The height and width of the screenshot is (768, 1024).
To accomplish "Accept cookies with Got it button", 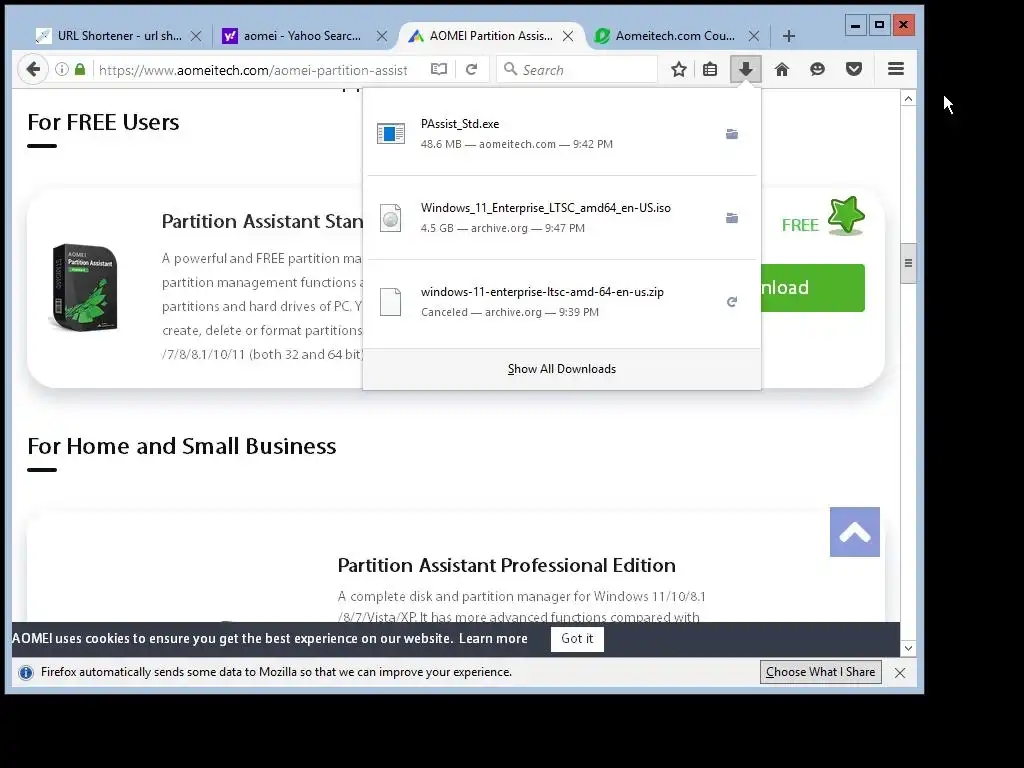I will (577, 639).
